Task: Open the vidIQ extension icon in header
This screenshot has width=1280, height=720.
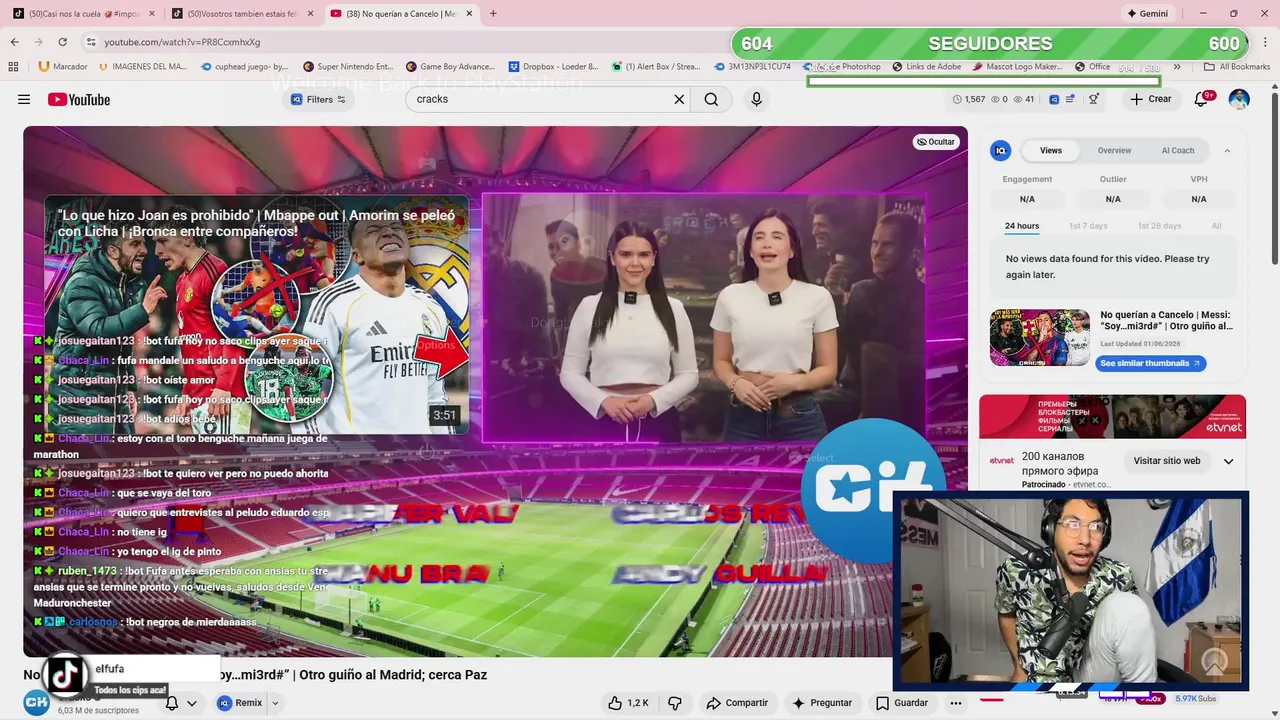Action: tap(1054, 99)
